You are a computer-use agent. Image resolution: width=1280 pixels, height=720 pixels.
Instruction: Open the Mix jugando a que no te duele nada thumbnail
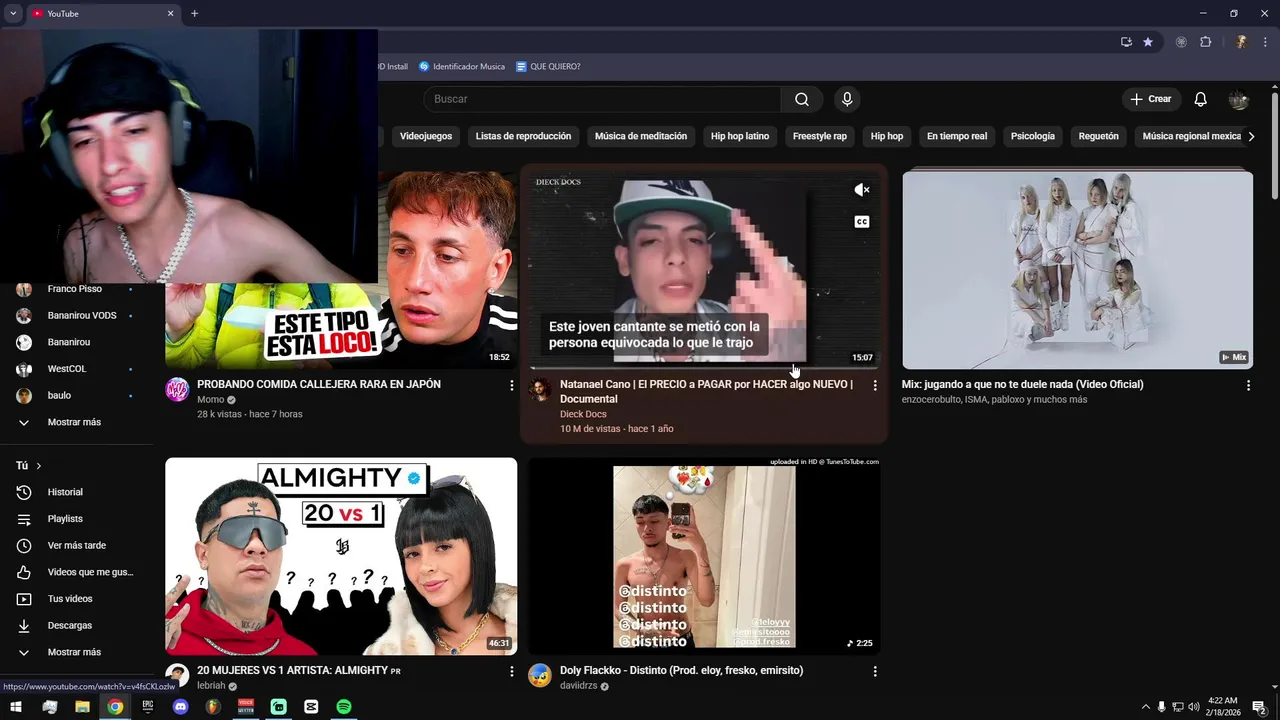point(1077,270)
